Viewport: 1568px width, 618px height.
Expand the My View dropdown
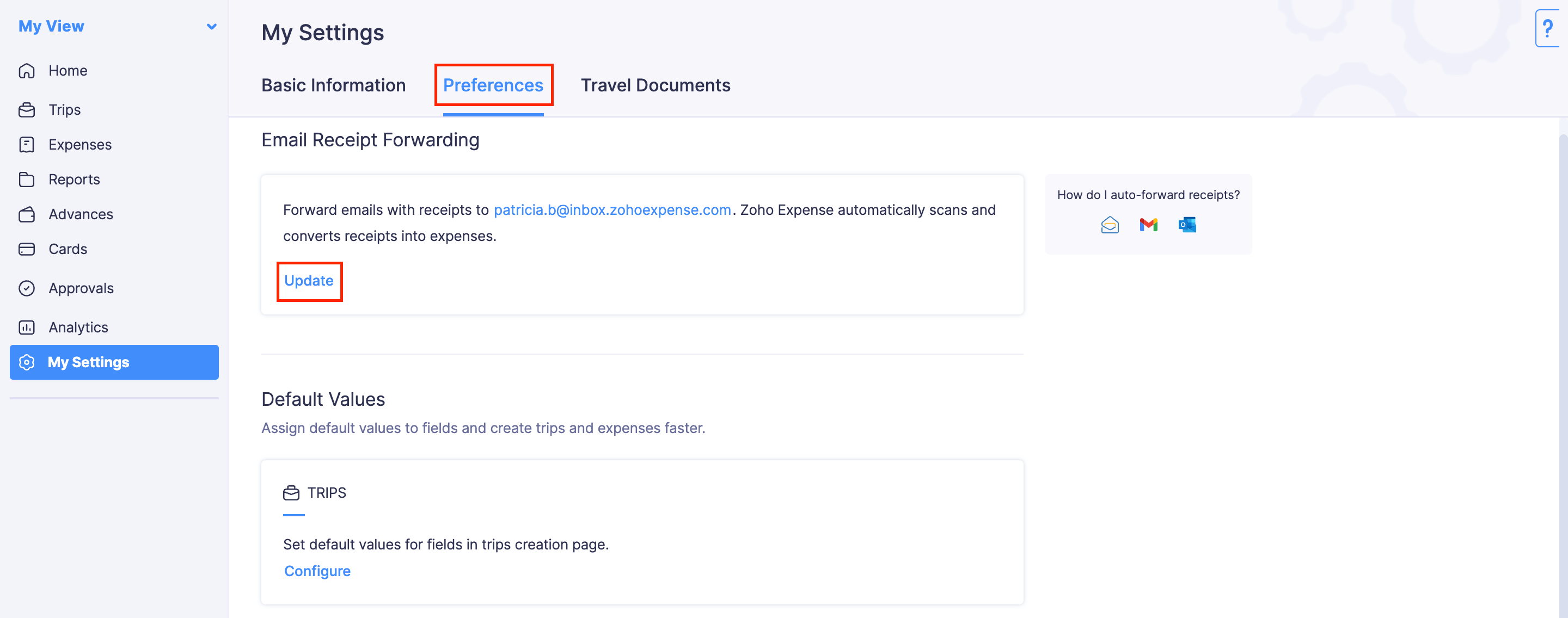(x=211, y=26)
